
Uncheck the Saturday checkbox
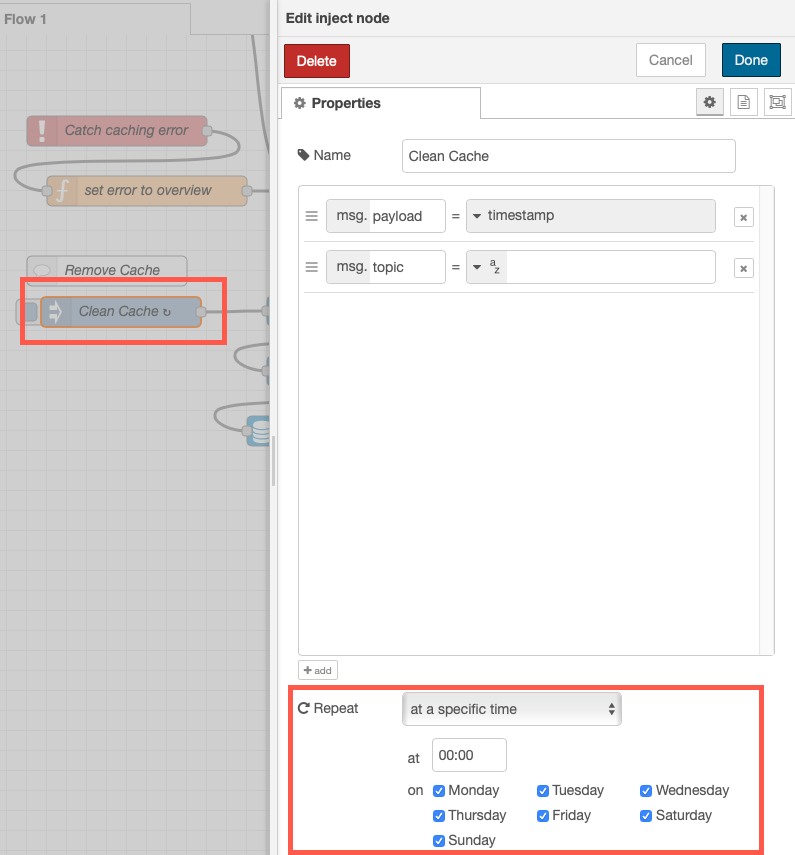click(x=646, y=816)
